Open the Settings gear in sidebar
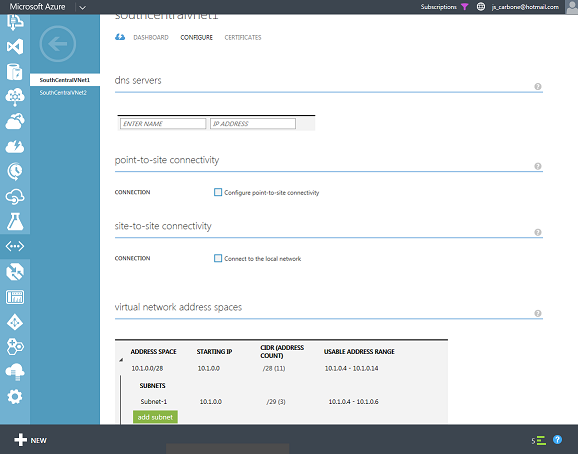Viewport: 578px width, 454px height. 15,397
